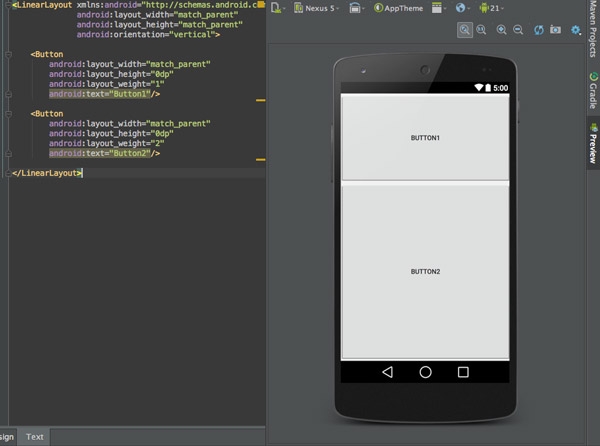Open the configuration file dropdown

(x=278, y=8)
